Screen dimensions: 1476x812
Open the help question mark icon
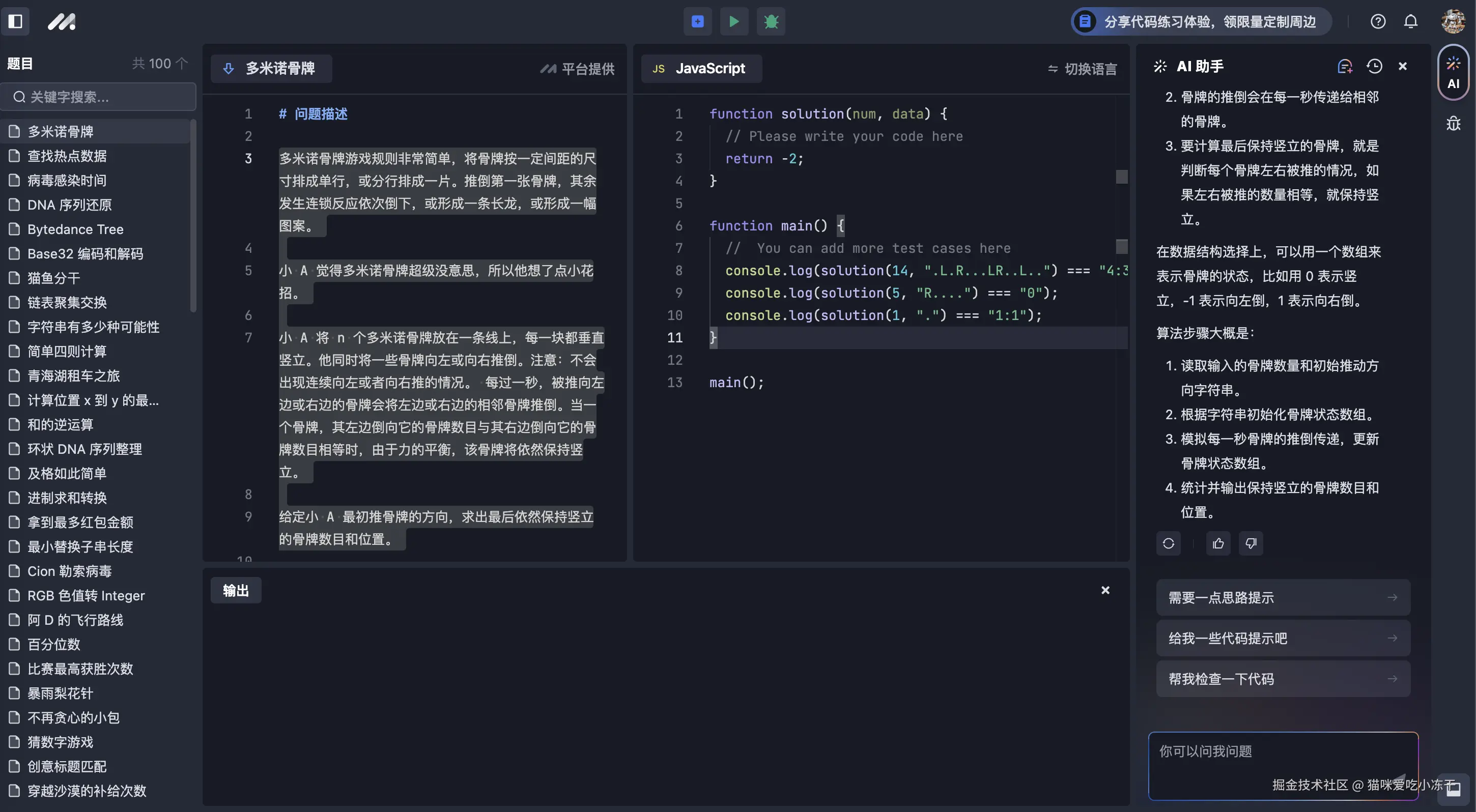pos(1377,21)
